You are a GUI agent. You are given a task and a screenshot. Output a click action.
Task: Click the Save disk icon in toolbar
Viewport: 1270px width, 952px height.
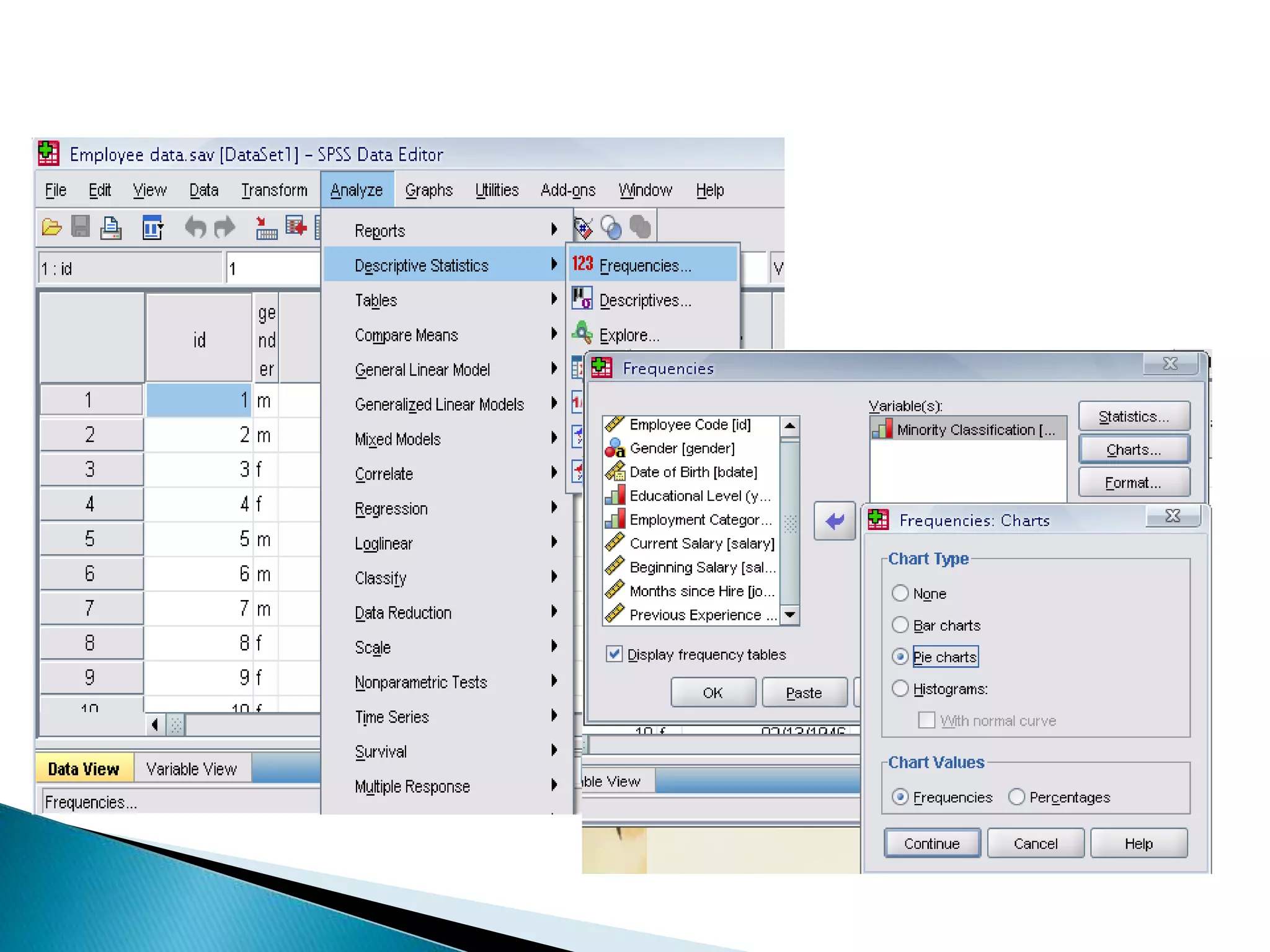[81, 227]
